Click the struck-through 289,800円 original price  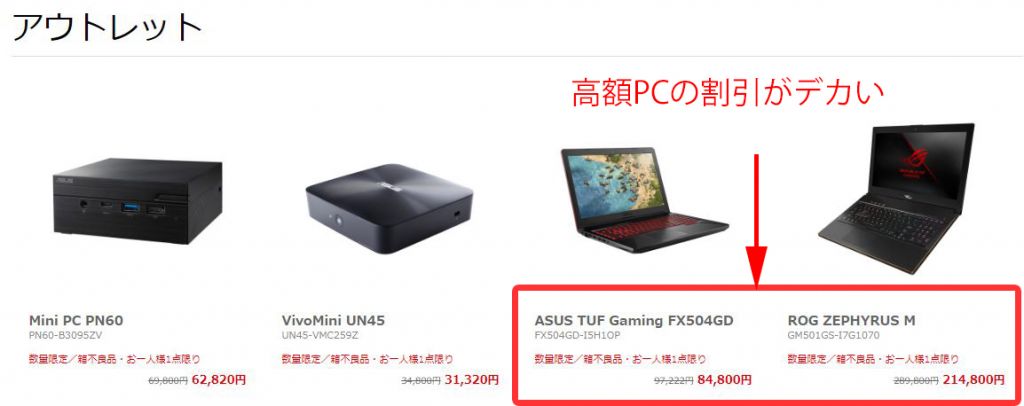tap(916, 381)
